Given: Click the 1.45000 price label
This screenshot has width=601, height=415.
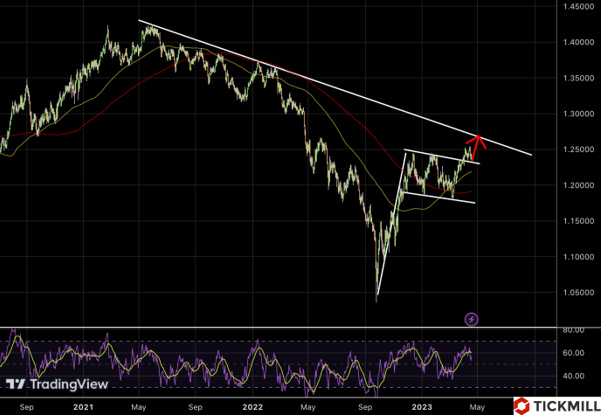Looking at the screenshot, I should 578,7.
